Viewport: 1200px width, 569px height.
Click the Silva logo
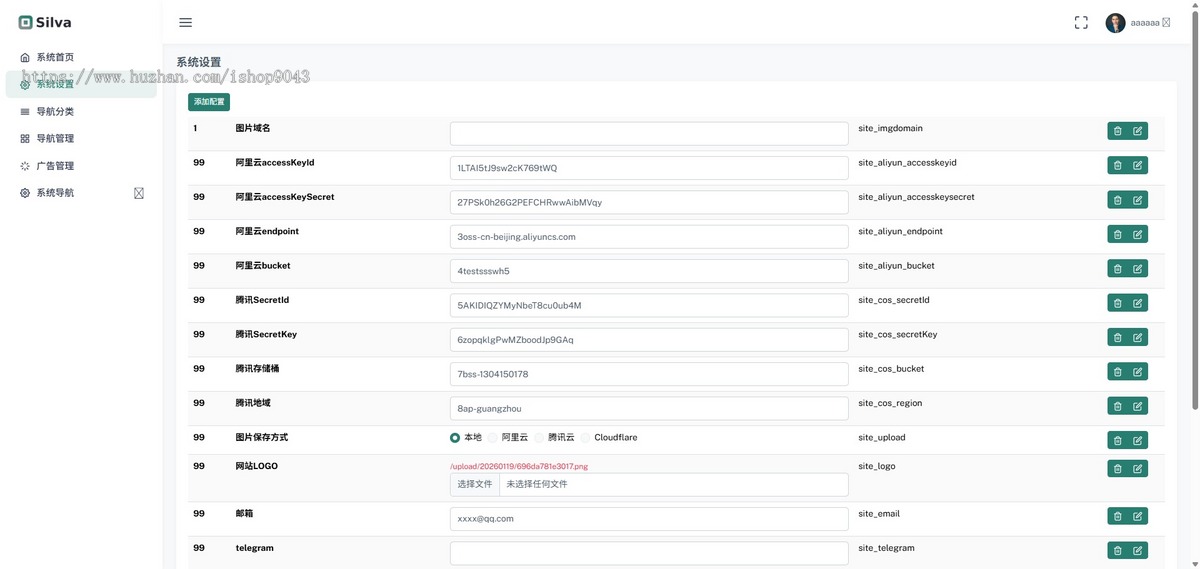click(45, 22)
